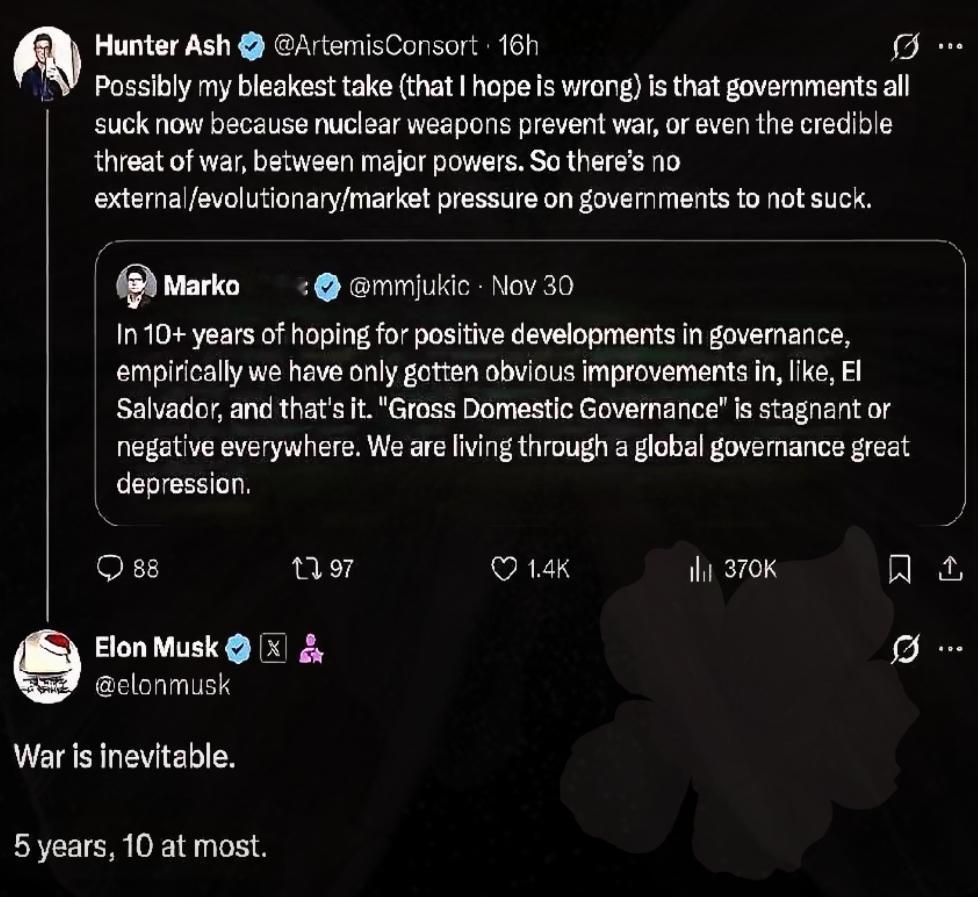Screen dimensions: 978x897
Task: Open Elon Musk's profile avatar
Action: [x=47, y=667]
